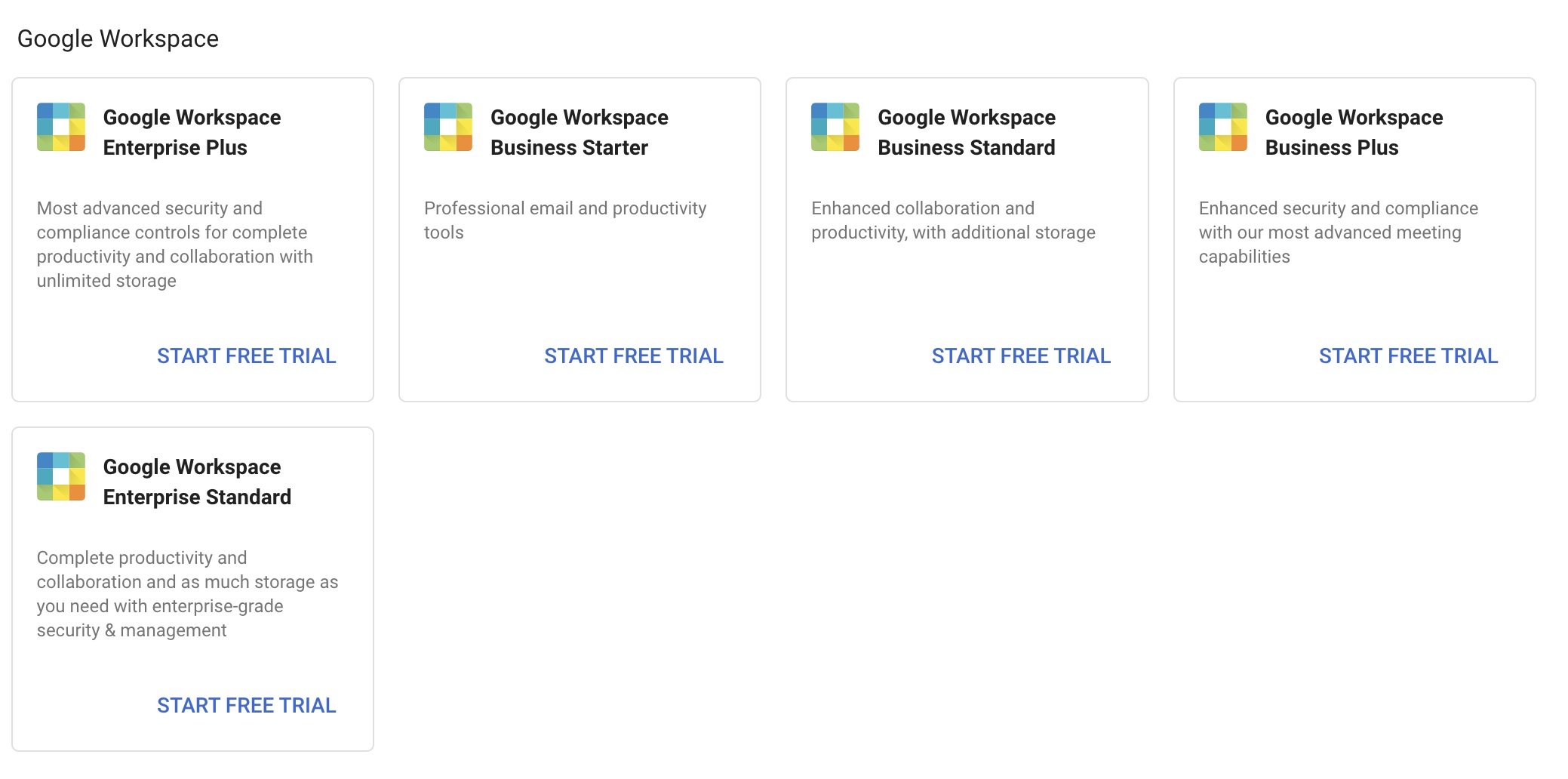Select the Enterprise Standard description text
Screen dimensions: 1568x779
[x=188, y=594]
